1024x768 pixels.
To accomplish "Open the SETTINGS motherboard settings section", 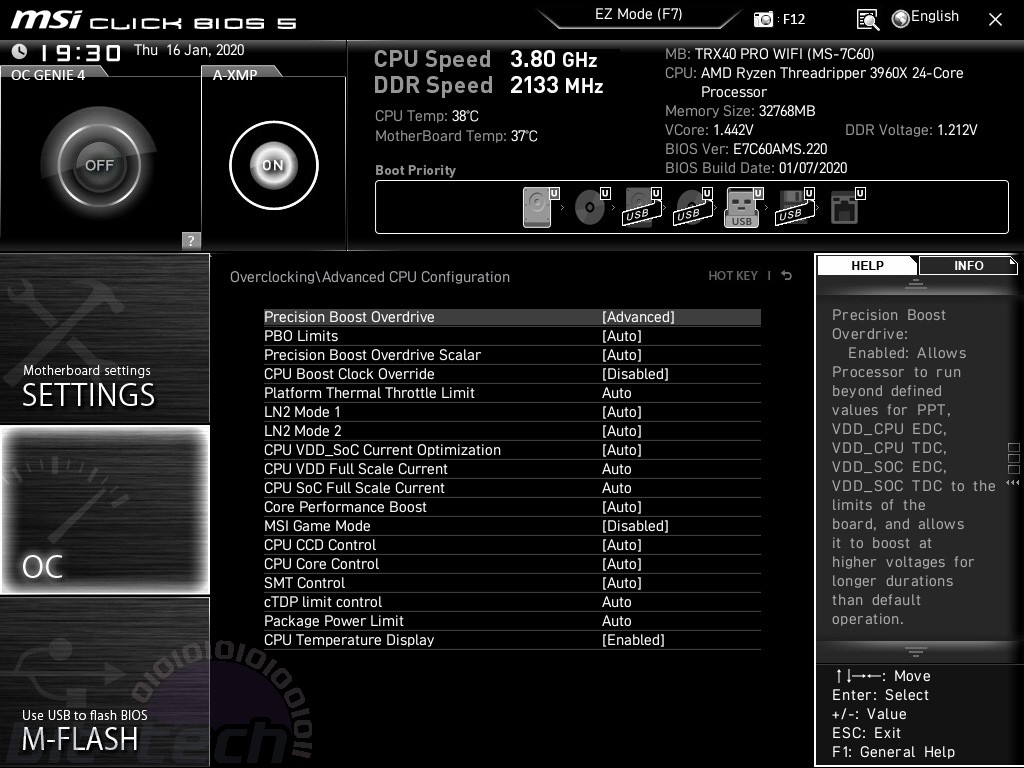I will point(104,338).
